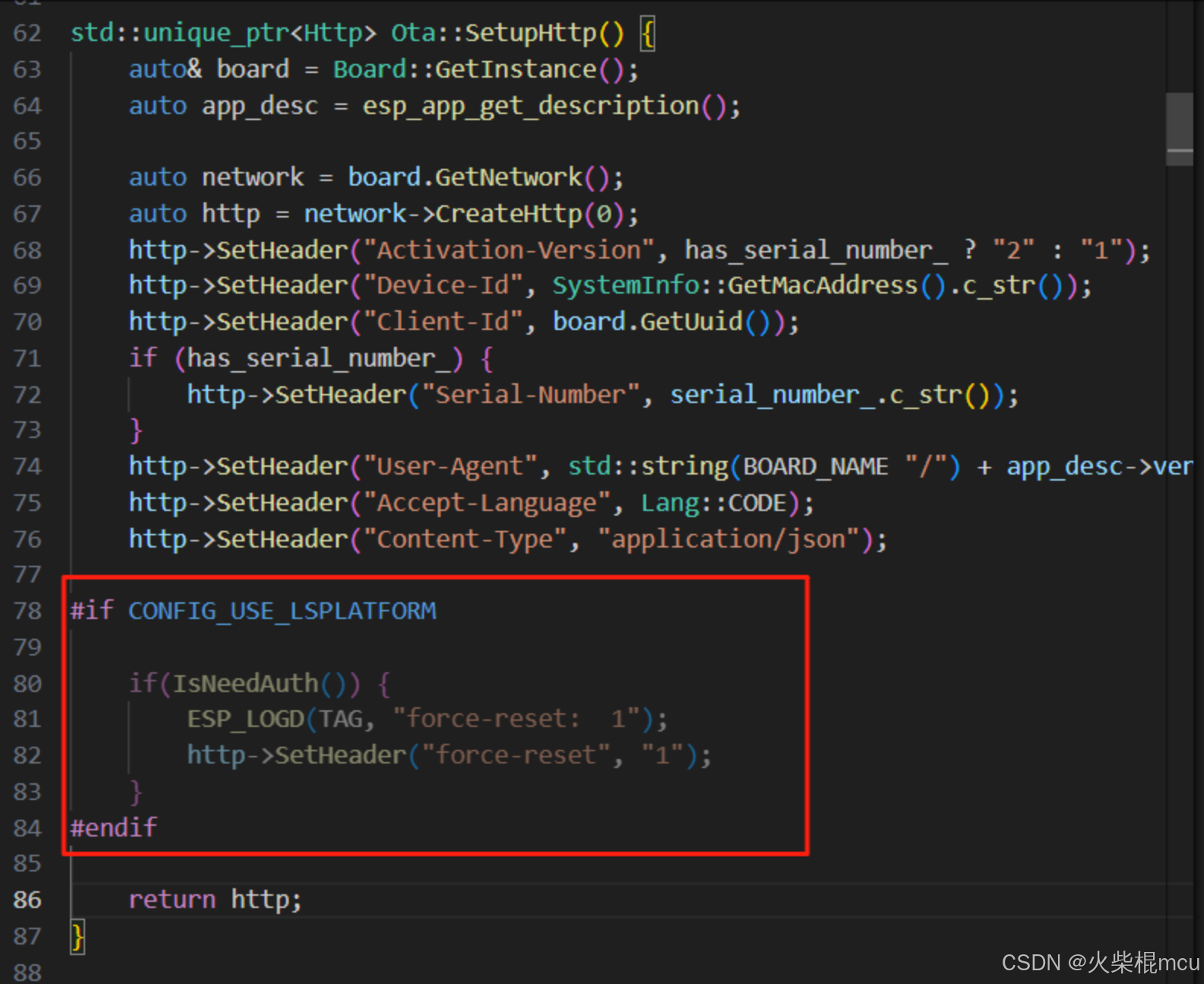Screen dimensions: 1204x984
Task: Click line number 78 in the gutter
Action: point(27,611)
